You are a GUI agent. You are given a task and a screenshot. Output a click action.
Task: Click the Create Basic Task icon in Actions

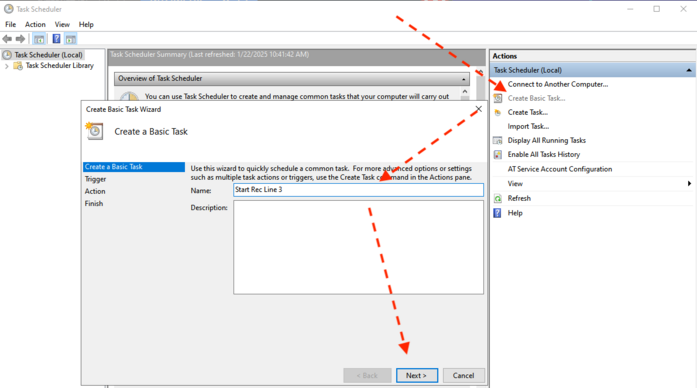pos(498,98)
